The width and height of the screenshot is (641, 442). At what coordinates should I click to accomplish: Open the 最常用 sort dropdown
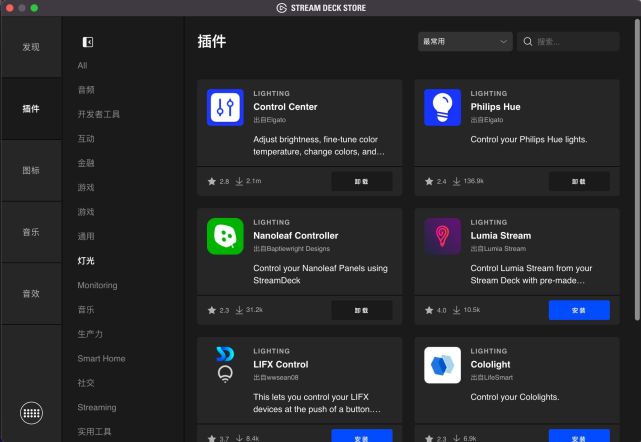pos(465,41)
